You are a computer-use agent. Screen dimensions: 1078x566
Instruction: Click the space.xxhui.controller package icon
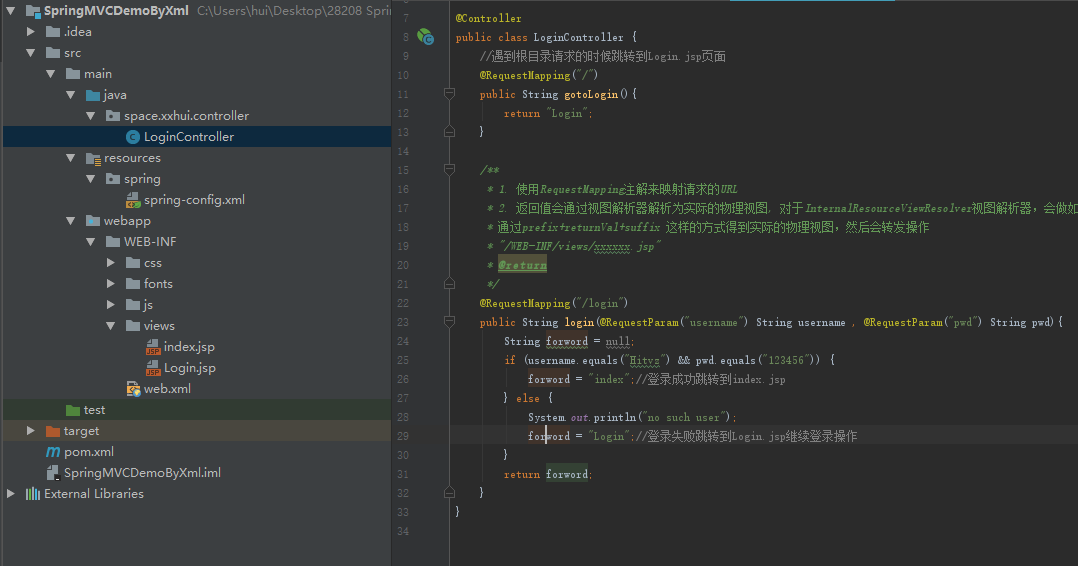tap(113, 116)
